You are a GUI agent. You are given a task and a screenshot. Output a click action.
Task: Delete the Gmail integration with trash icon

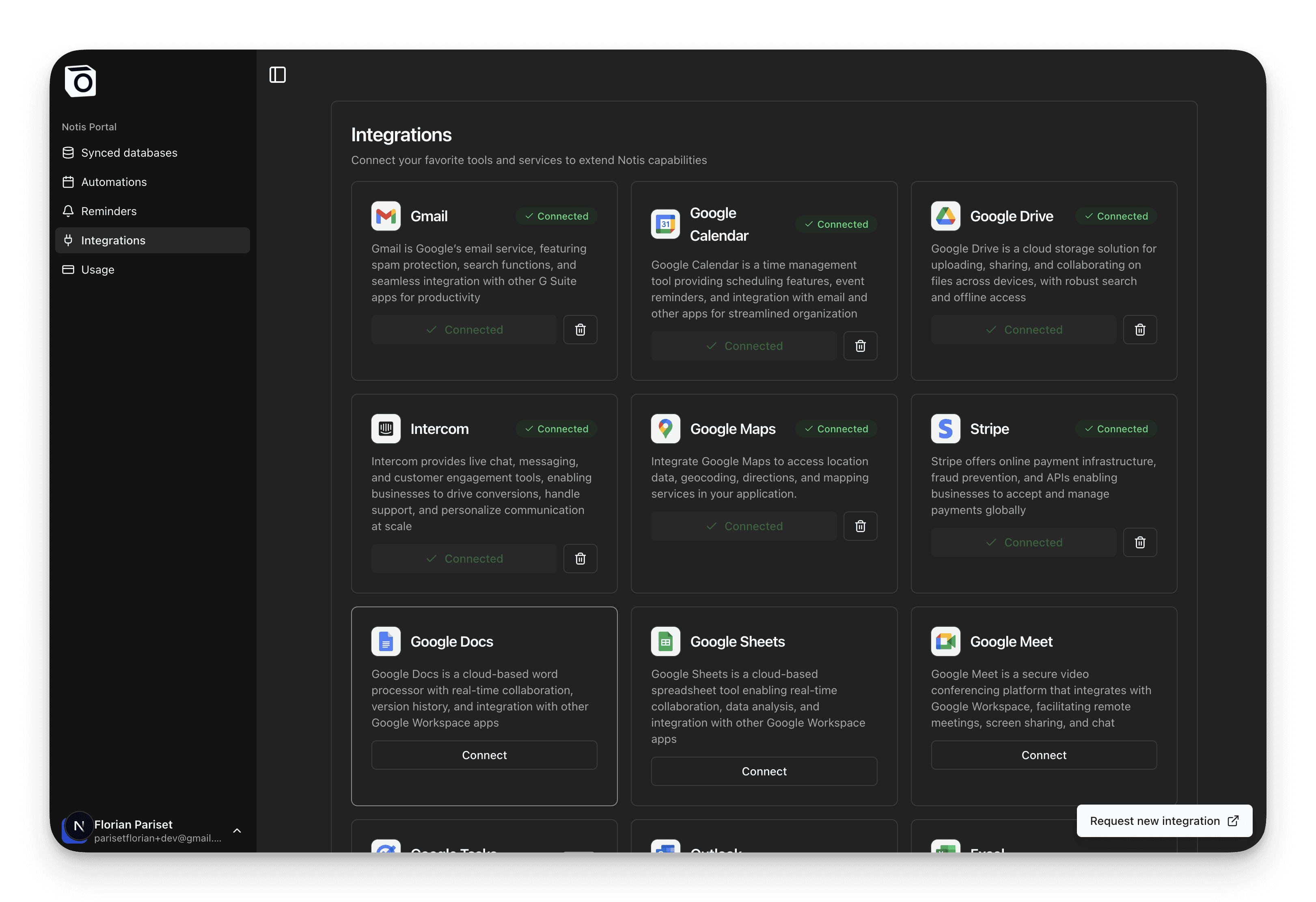click(x=580, y=330)
